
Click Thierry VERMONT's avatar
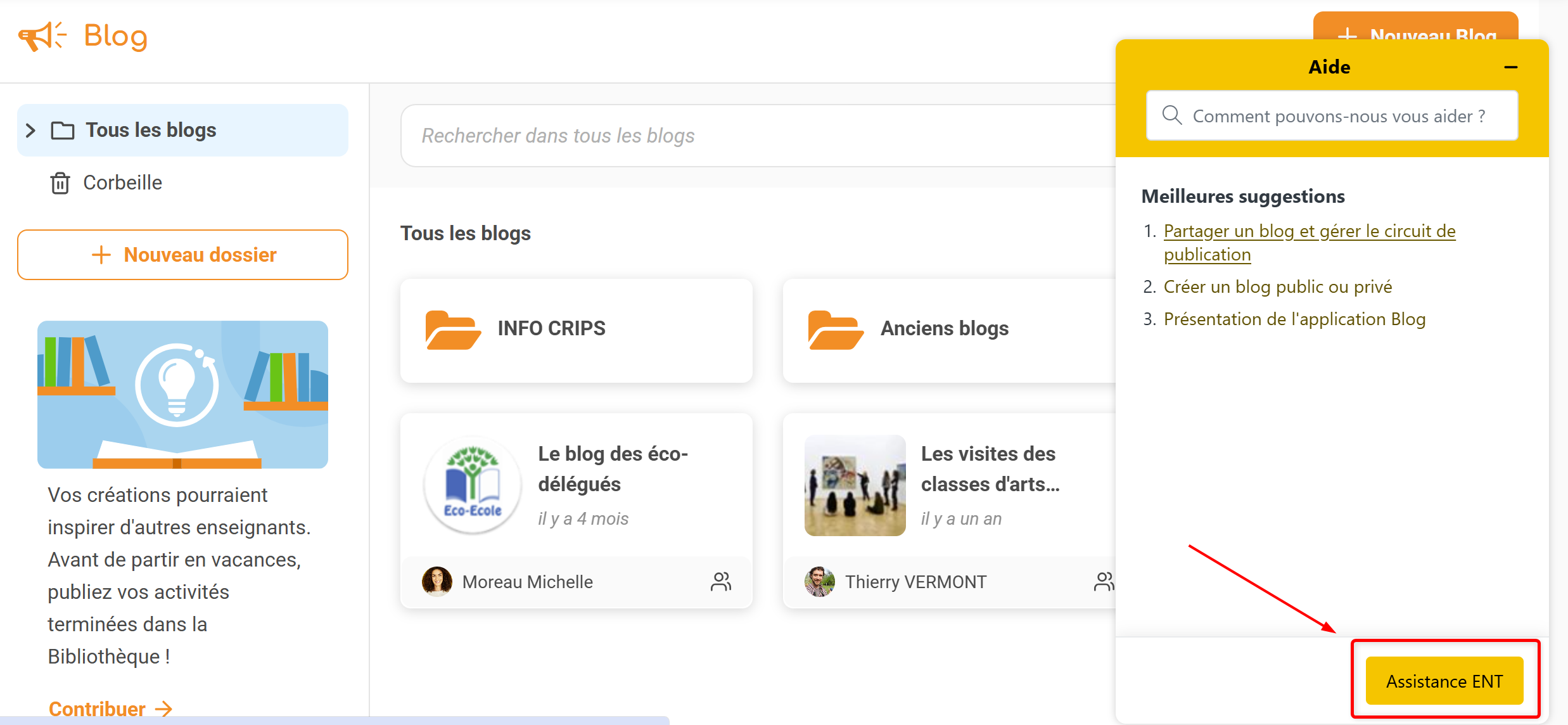820,582
